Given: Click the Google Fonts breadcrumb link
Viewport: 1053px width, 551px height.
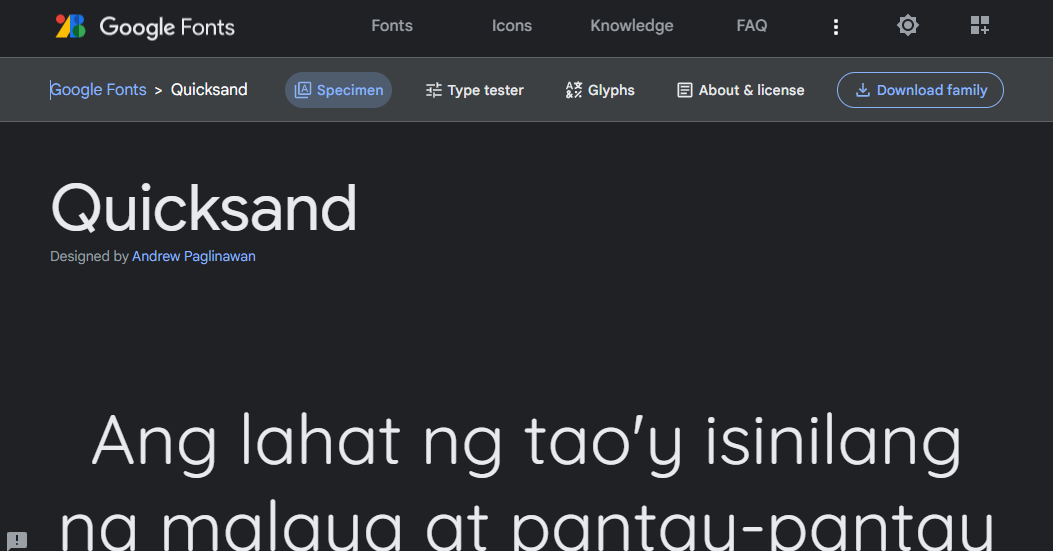Looking at the screenshot, I should pyautogui.click(x=98, y=90).
